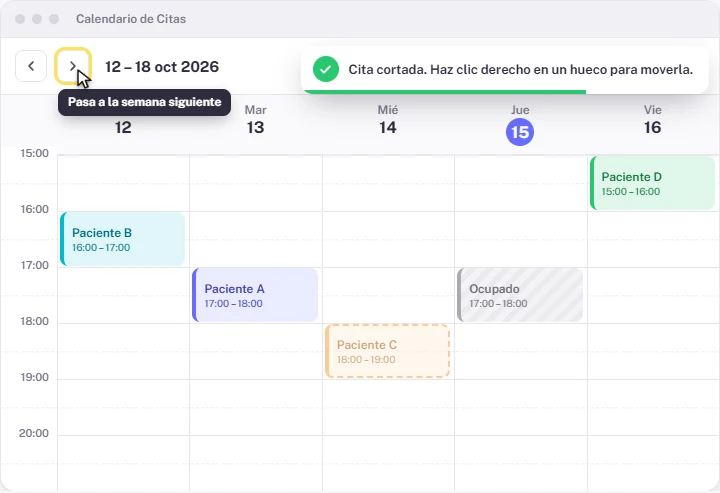Viewport: 720px width, 493px height.
Task: Click empty Thursday 18:00 slot
Action: pyautogui.click(x=521, y=351)
